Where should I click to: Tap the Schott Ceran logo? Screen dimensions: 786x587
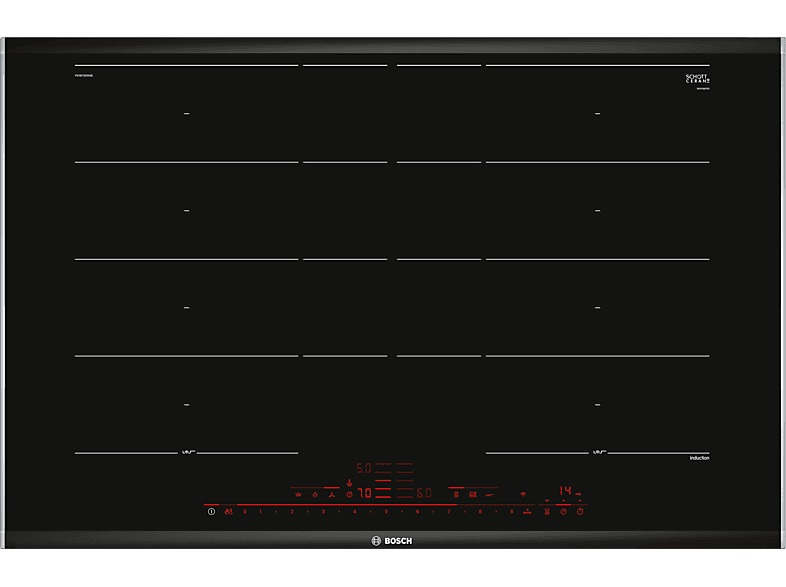(698, 79)
